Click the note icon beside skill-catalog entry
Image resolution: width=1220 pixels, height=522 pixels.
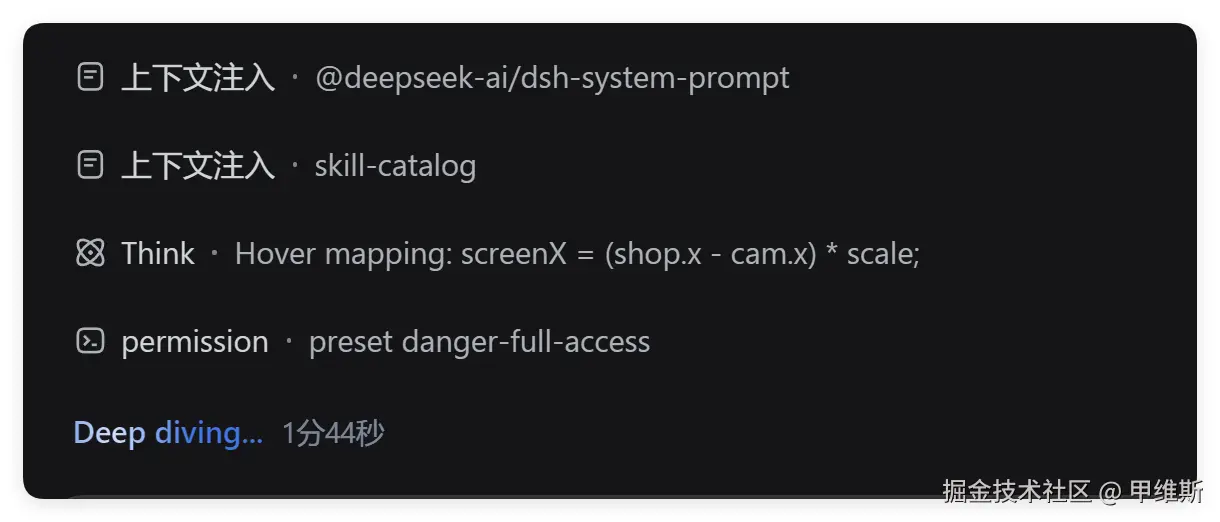coord(90,165)
